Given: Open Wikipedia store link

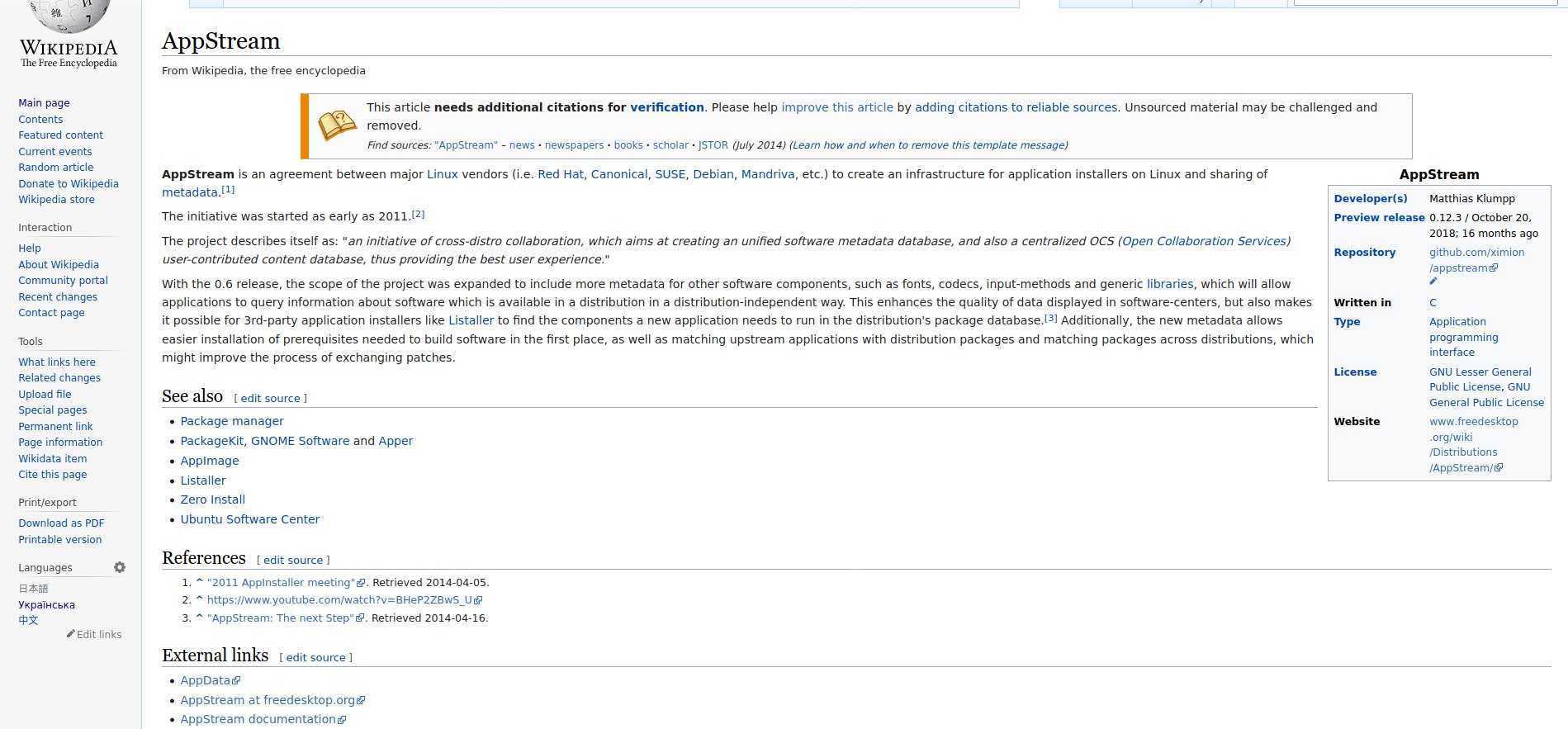Looking at the screenshot, I should pyautogui.click(x=56, y=200).
